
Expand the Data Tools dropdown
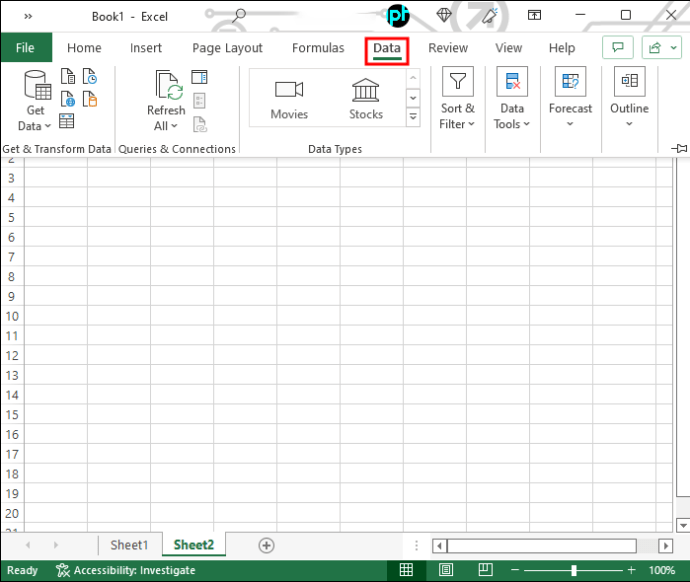[x=526, y=124]
